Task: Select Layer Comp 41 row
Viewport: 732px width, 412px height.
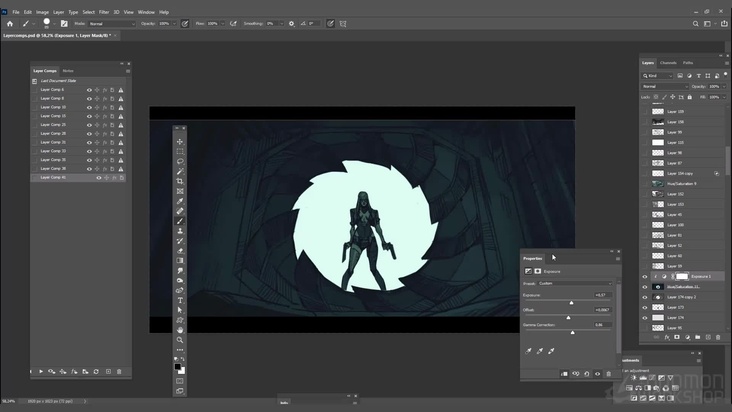Action: pyautogui.click(x=78, y=178)
